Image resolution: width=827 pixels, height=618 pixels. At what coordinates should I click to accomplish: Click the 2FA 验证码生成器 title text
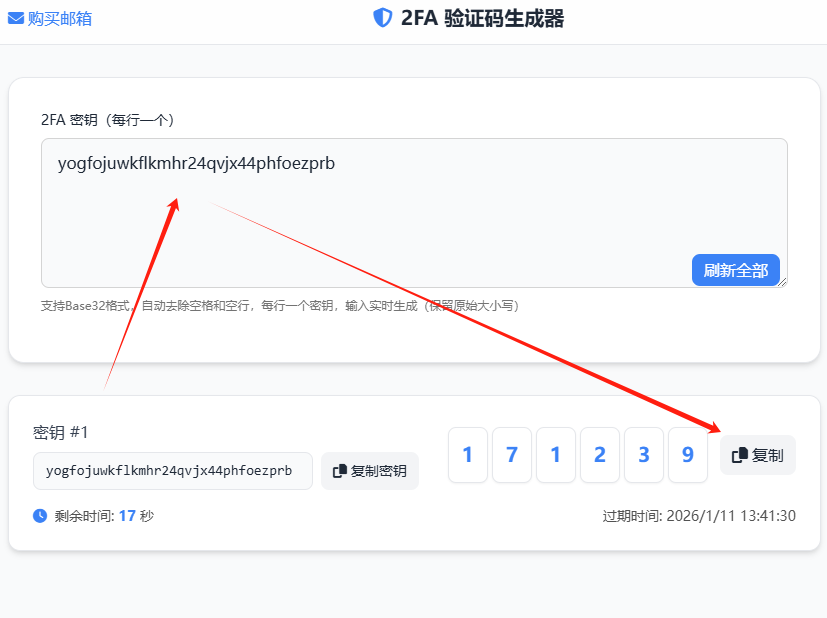click(482, 18)
